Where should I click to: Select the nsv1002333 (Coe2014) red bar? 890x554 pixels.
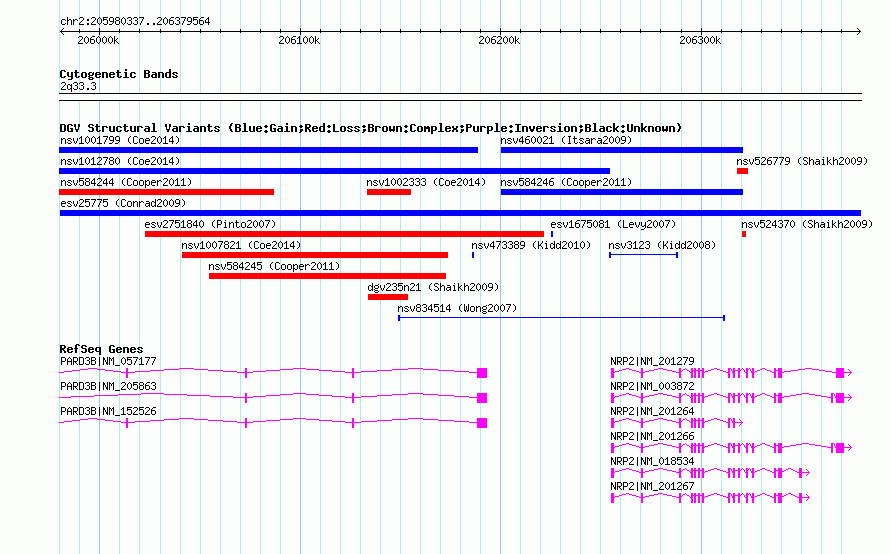tap(389, 192)
